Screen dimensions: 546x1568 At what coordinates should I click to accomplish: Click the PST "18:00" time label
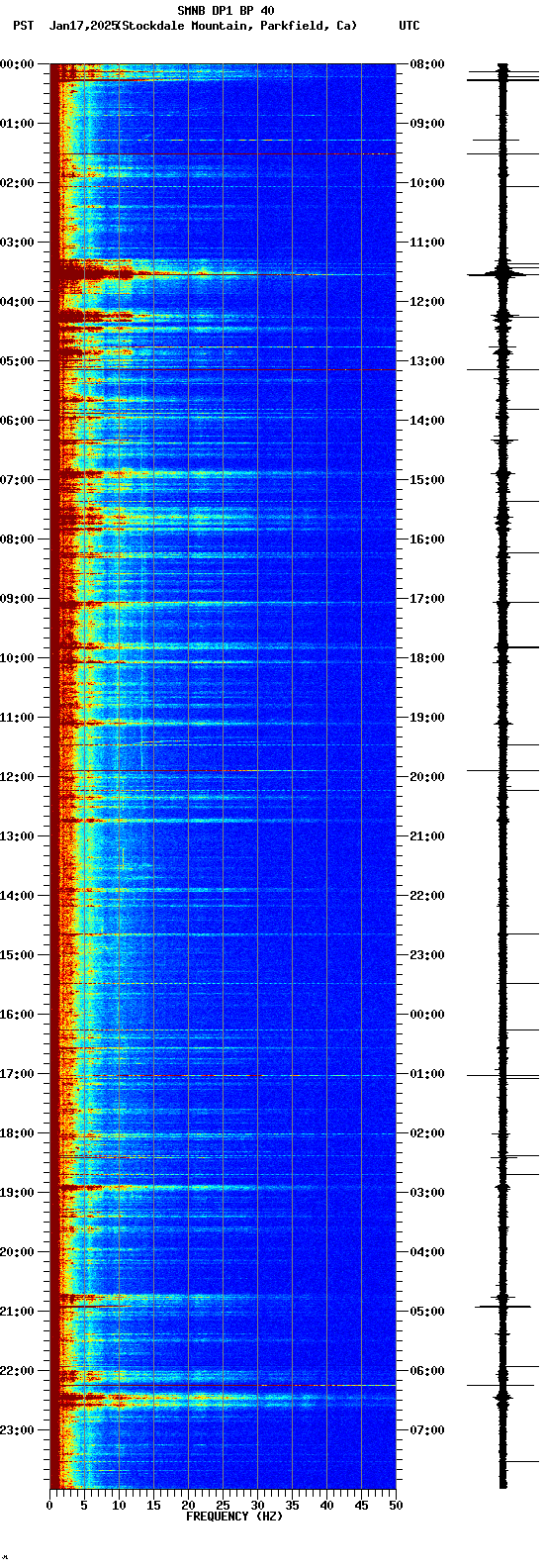click(x=17, y=1133)
